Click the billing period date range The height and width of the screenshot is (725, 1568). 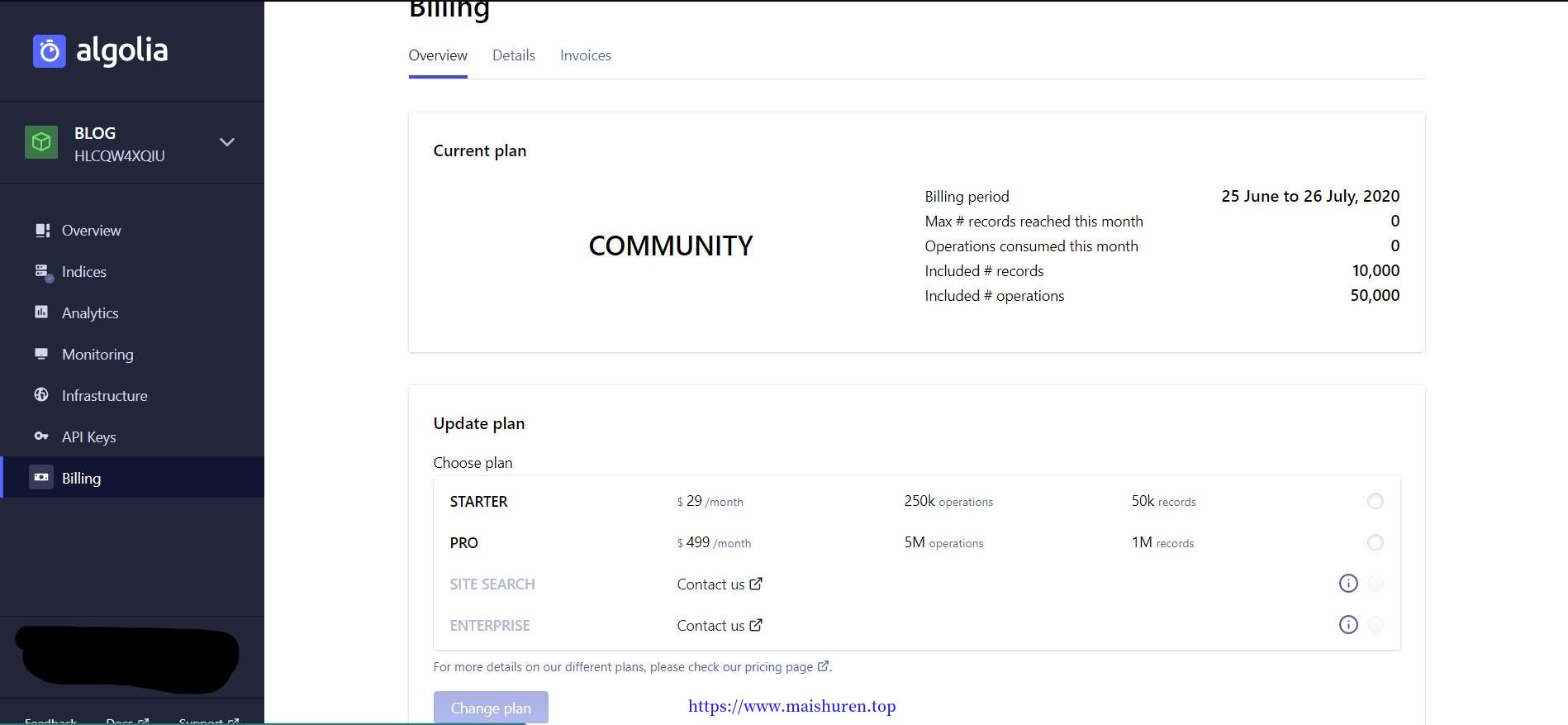point(1310,196)
